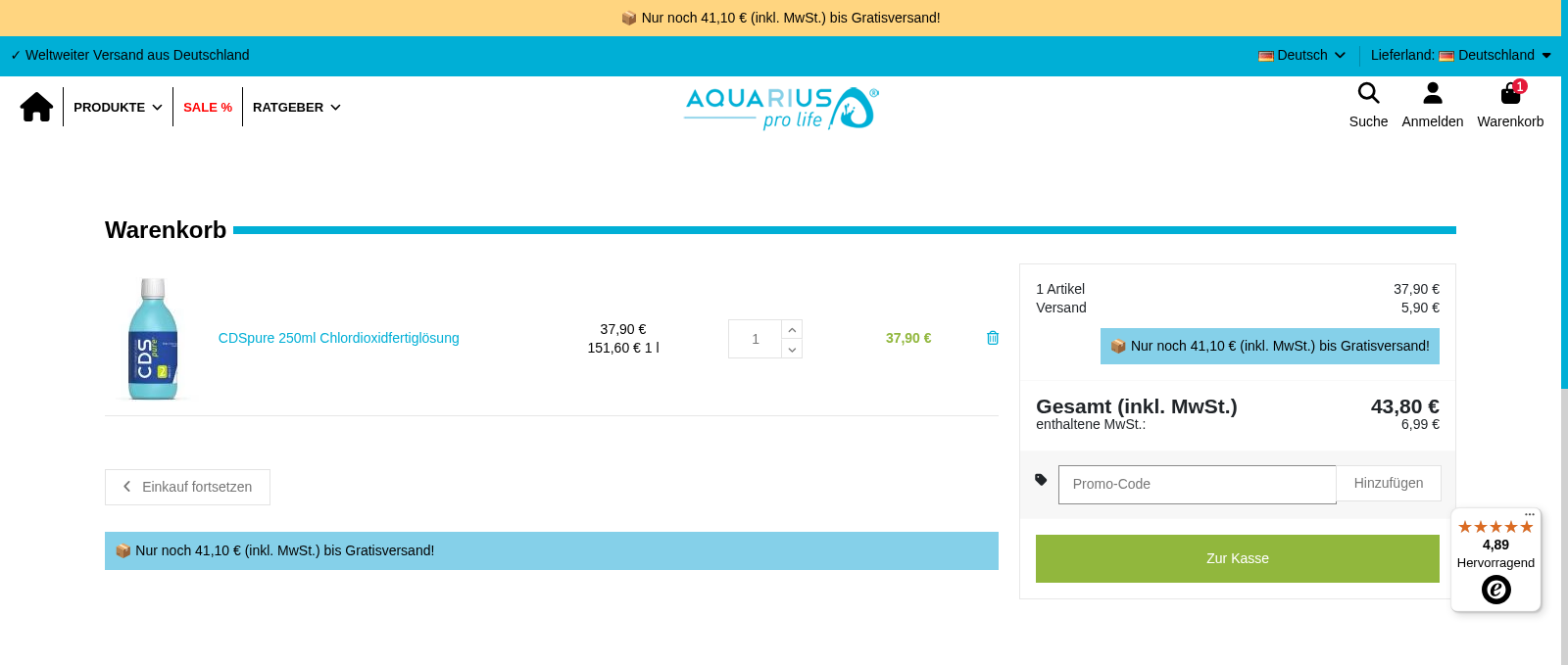The height and width of the screenshot is (665, 1568).
Task: Add promo code with Hinzufügen button
Action: [x=1388, y=484]
